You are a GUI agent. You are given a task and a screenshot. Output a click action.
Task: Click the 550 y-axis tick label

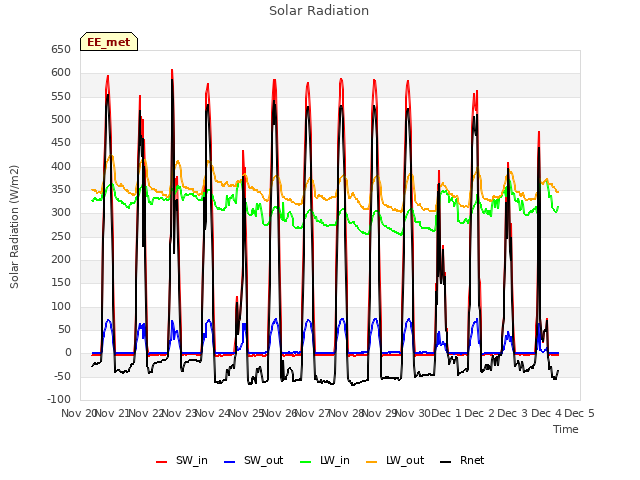pos(61,96)
